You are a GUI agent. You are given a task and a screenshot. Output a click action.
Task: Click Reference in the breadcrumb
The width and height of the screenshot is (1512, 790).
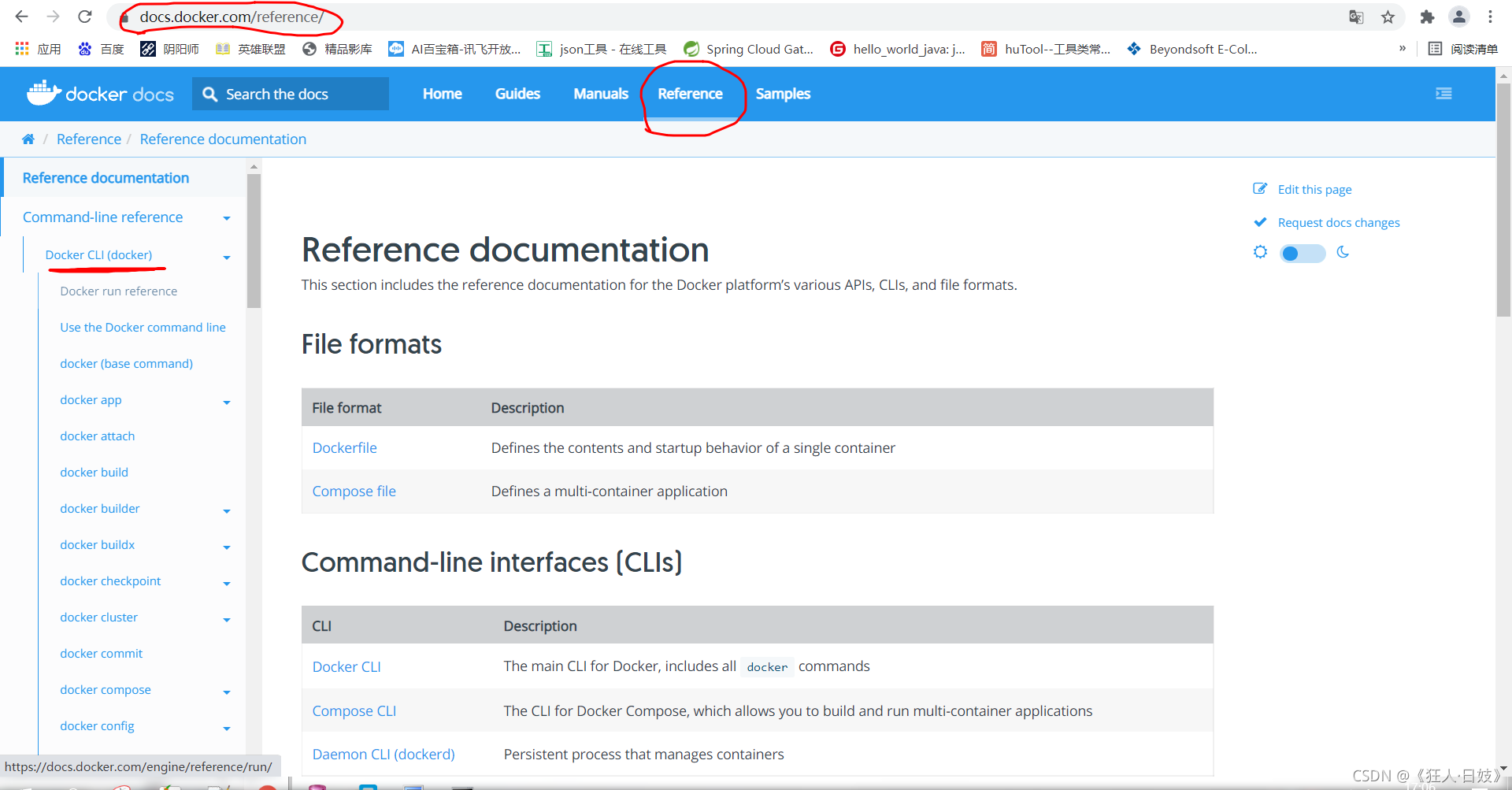(89, 139)
